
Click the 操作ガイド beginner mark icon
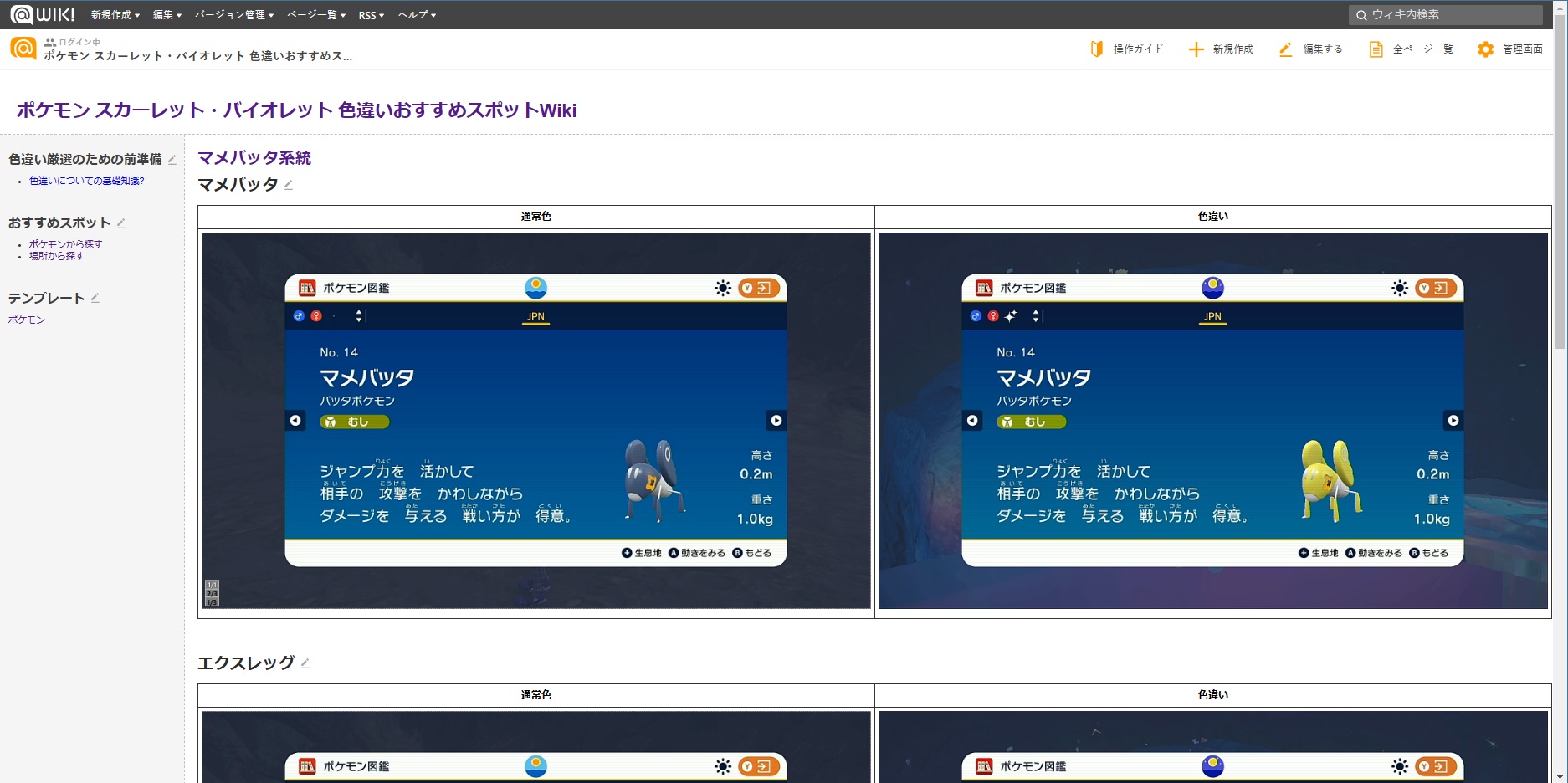tap(1096, 49)
